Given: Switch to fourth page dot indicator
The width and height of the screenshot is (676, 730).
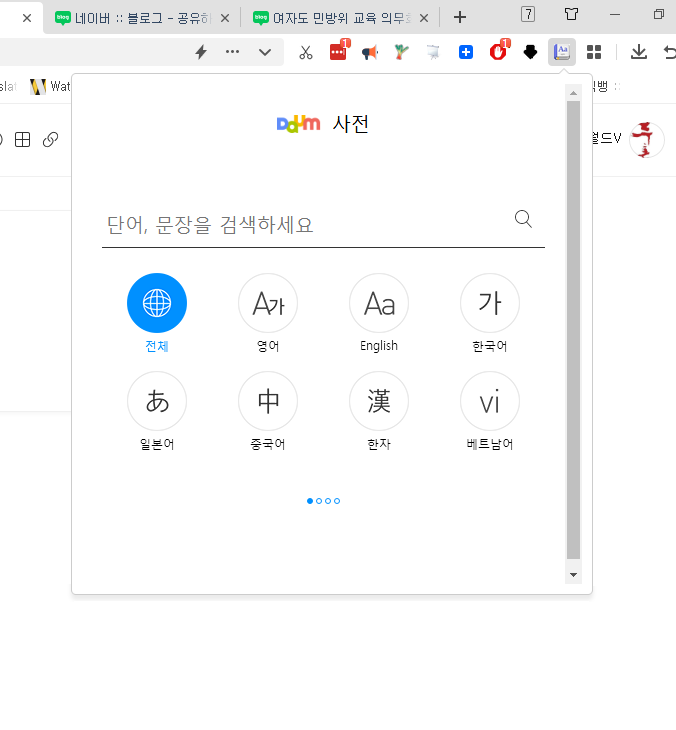Looking at the screenshot, I should [337, 501].
